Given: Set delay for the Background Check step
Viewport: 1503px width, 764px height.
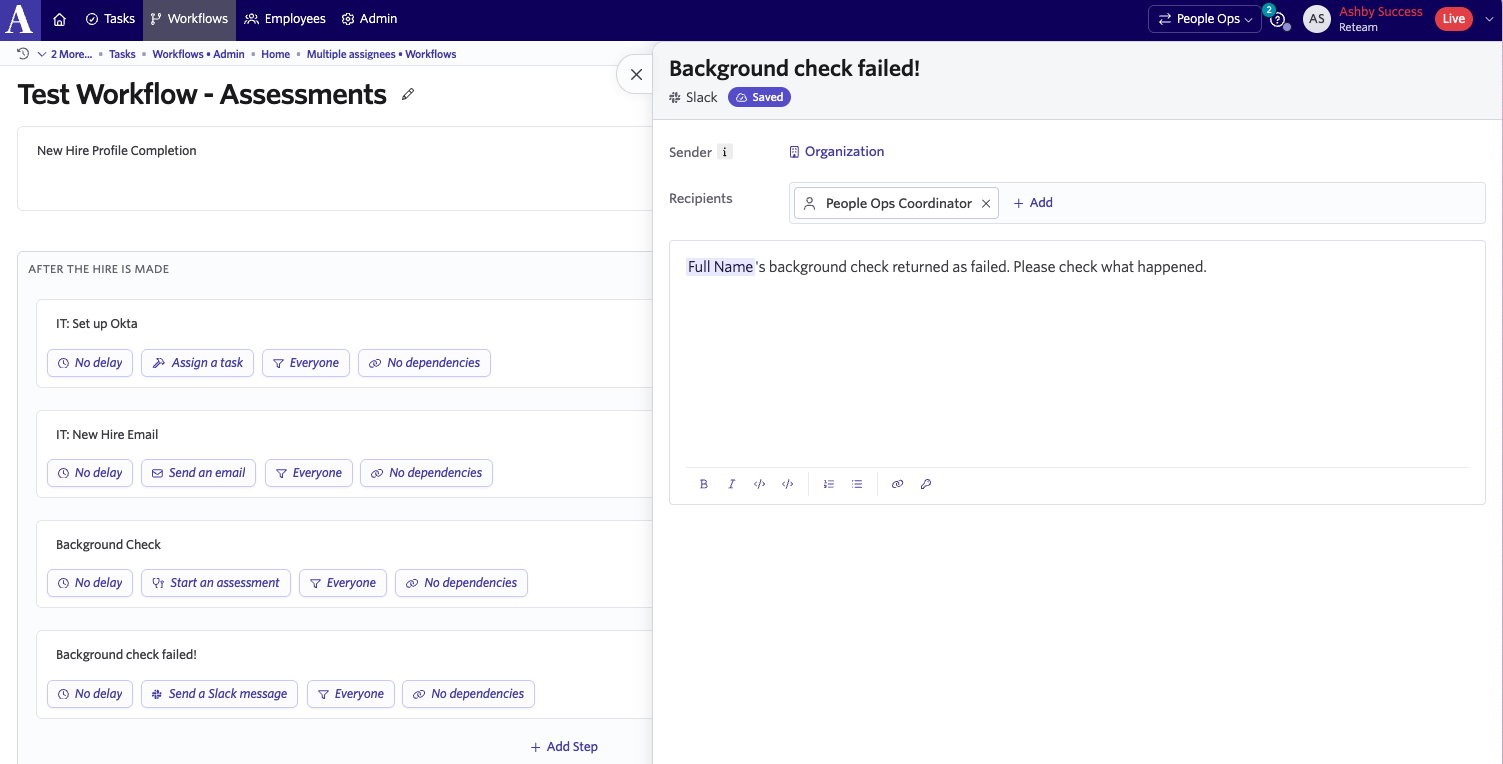Looking at the screenshot, I should (90, 583).
